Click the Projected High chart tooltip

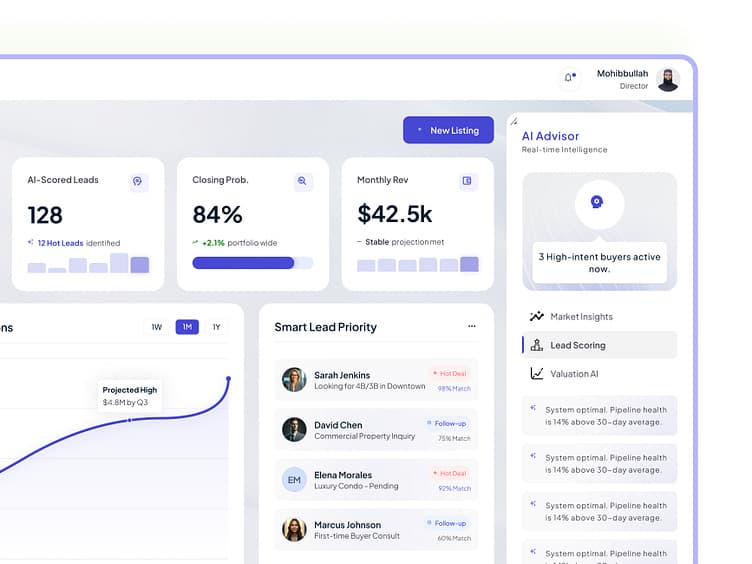tap(129, 396)
